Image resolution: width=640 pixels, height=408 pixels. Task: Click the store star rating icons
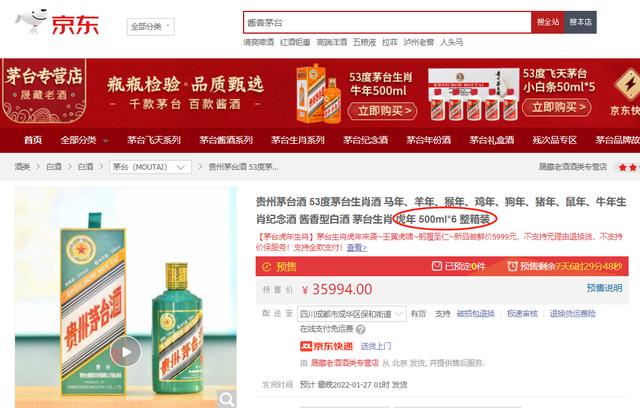tap(629, 167)
